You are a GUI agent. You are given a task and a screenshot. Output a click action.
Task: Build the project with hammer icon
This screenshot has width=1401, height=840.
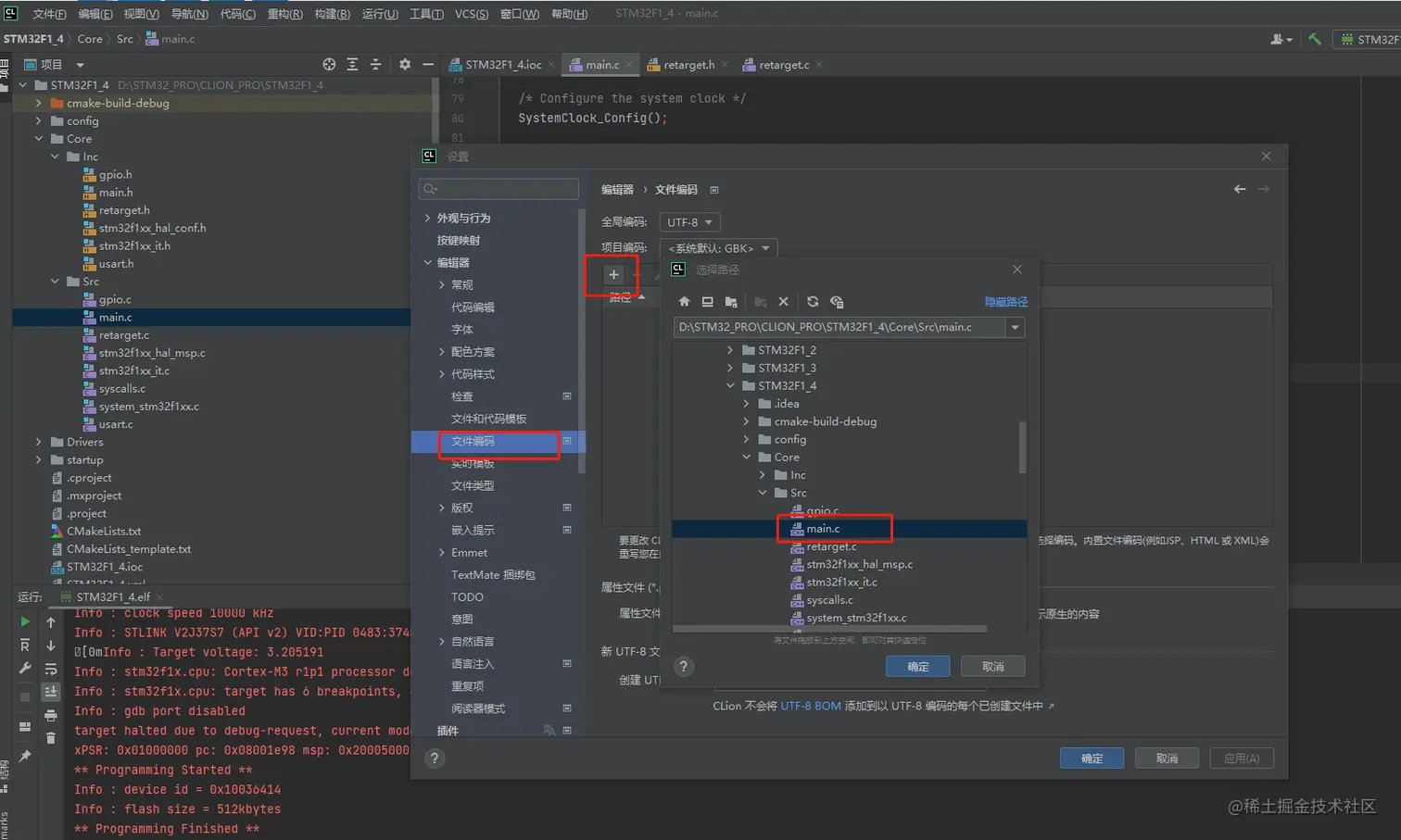coord(1315,39)
